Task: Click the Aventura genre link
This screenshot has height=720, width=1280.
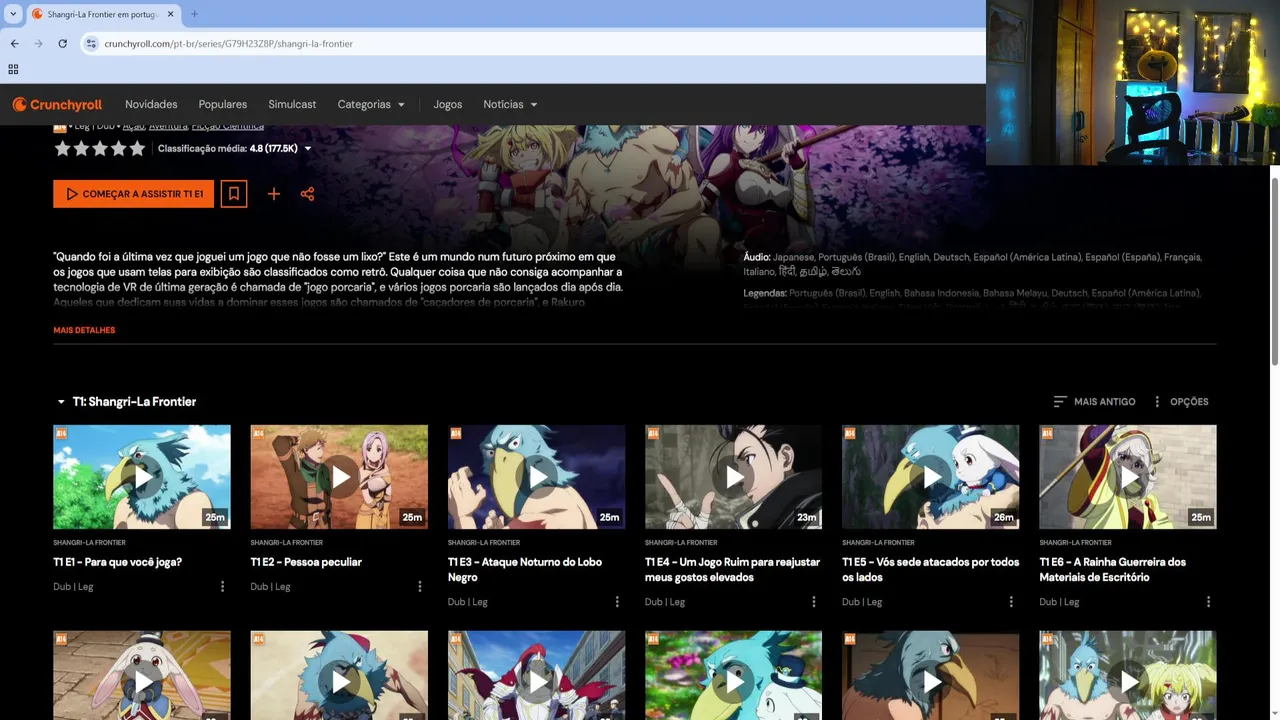Action: coord(168,127)
